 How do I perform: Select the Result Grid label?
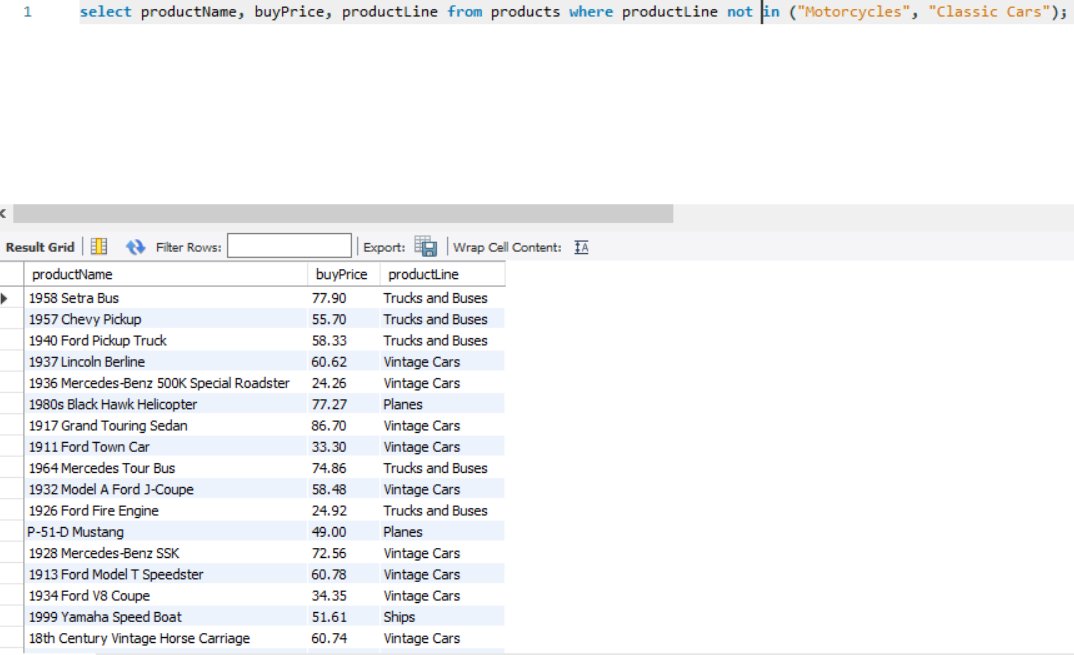coord(40,247)
